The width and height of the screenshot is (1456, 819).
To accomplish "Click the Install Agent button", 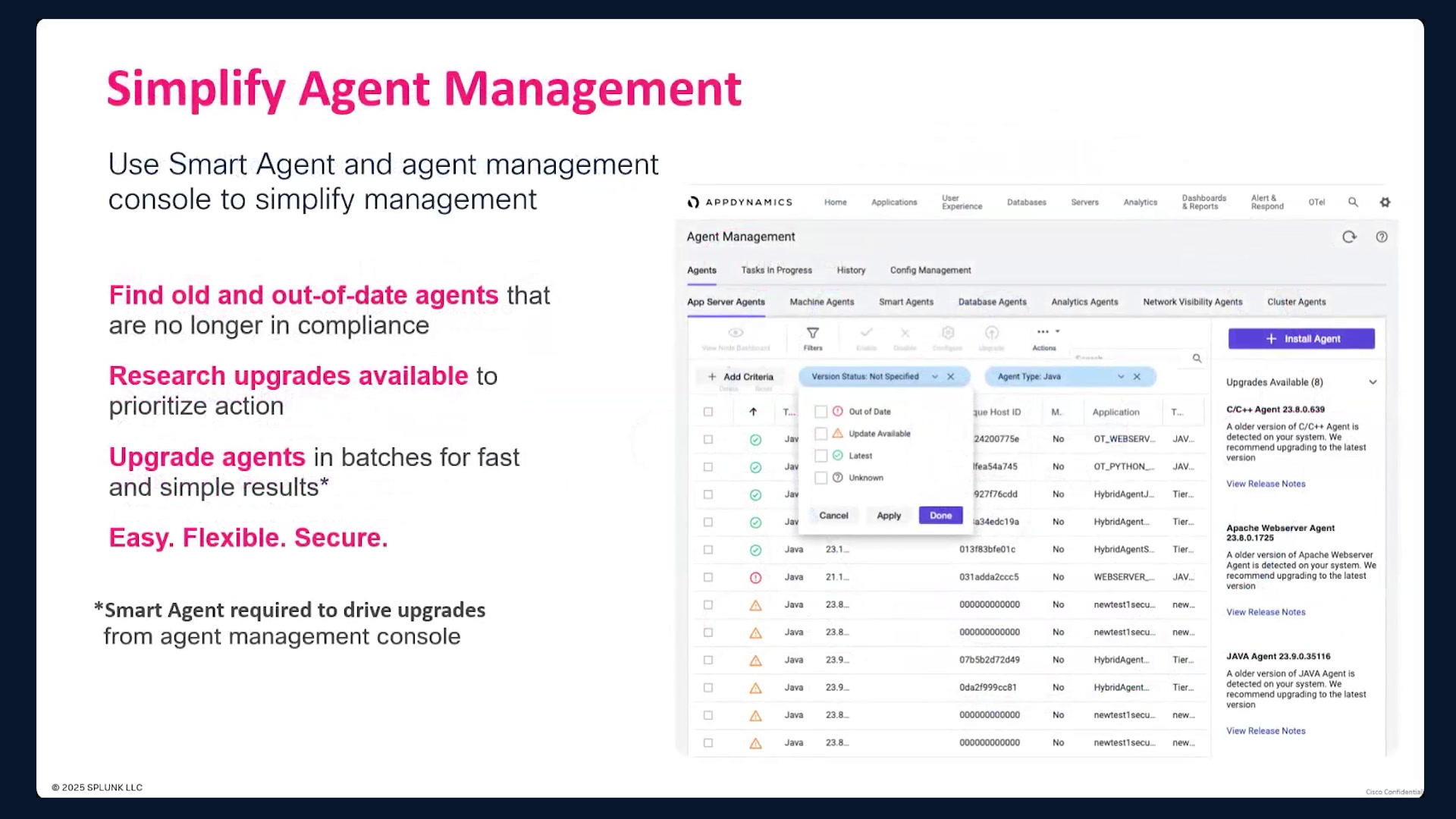I will click(1301, 339).
